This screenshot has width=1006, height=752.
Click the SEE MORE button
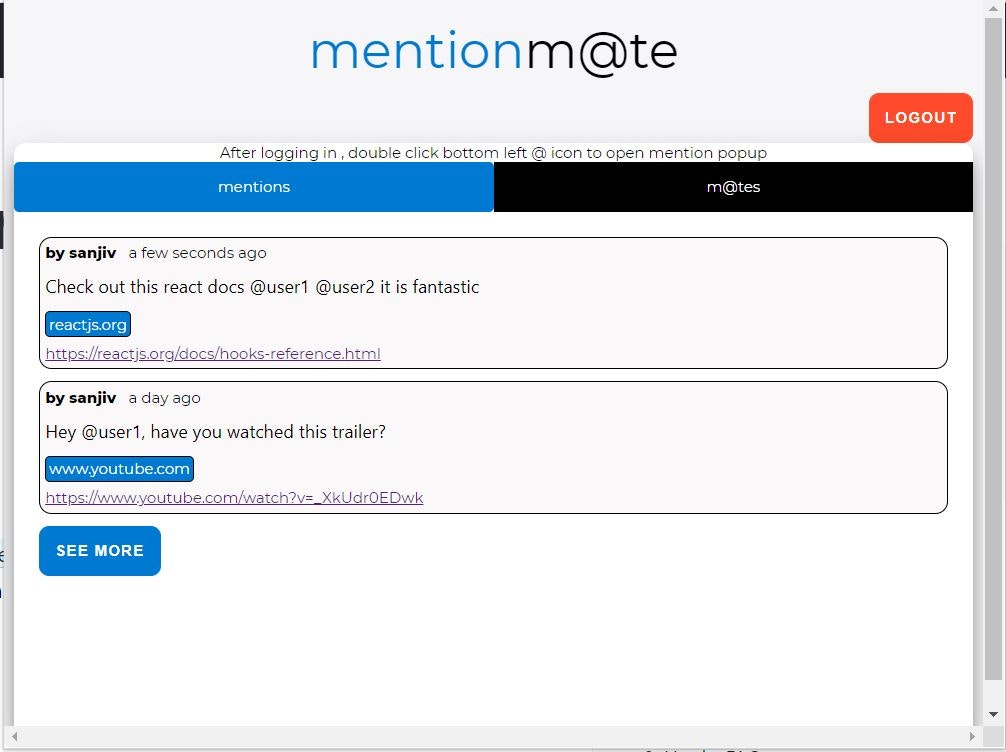(x=99, y=550)
